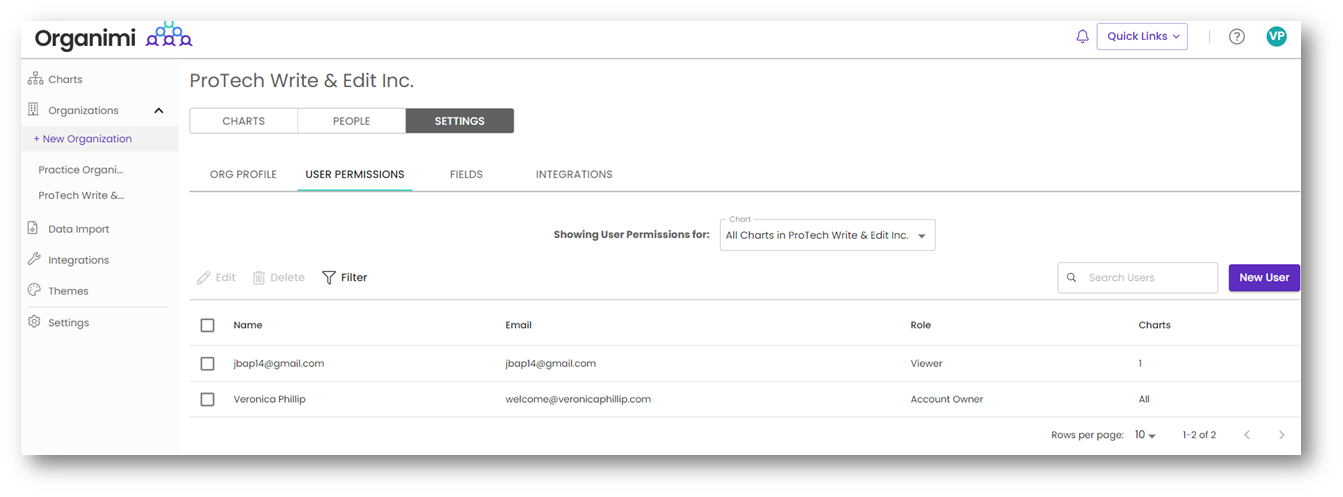Viewport: 1343px width, 497px height.
Task: Open the notifications bell icon
Action: (x=1082, y=37)
